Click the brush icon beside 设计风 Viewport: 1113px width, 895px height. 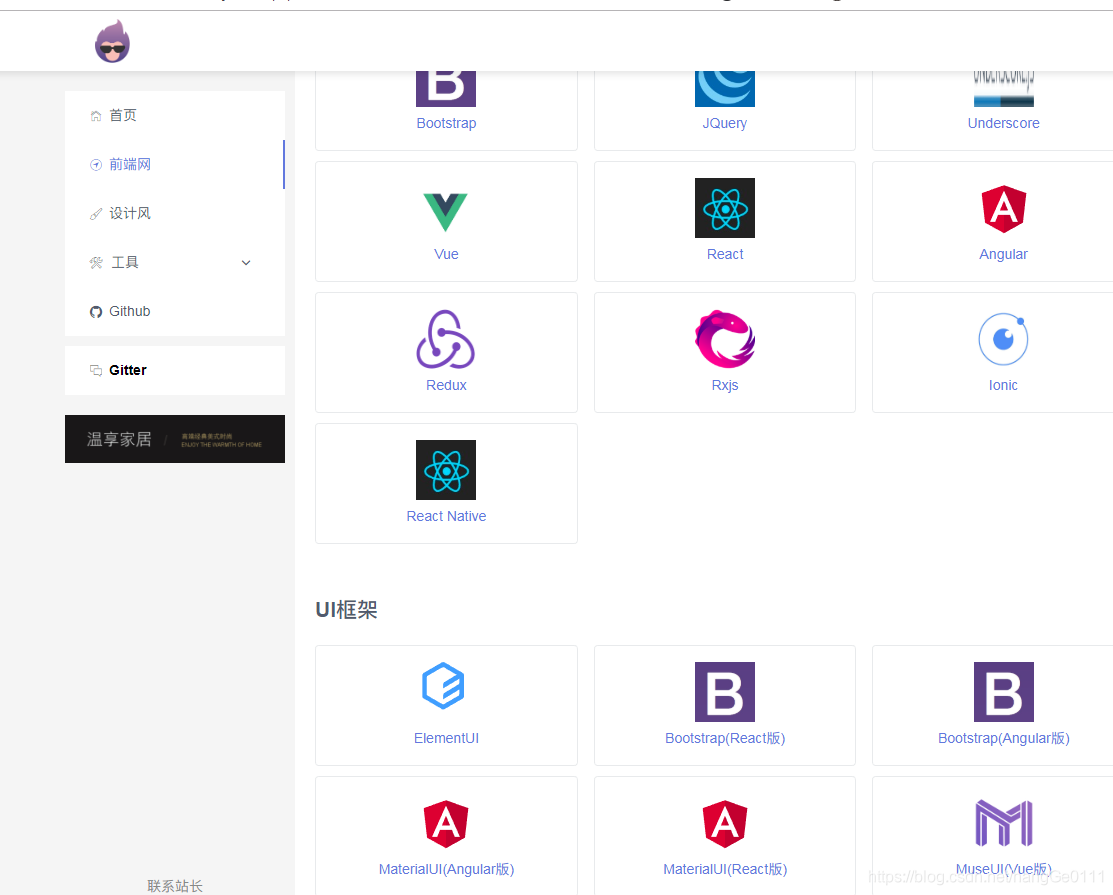click(x=96, y=214)
